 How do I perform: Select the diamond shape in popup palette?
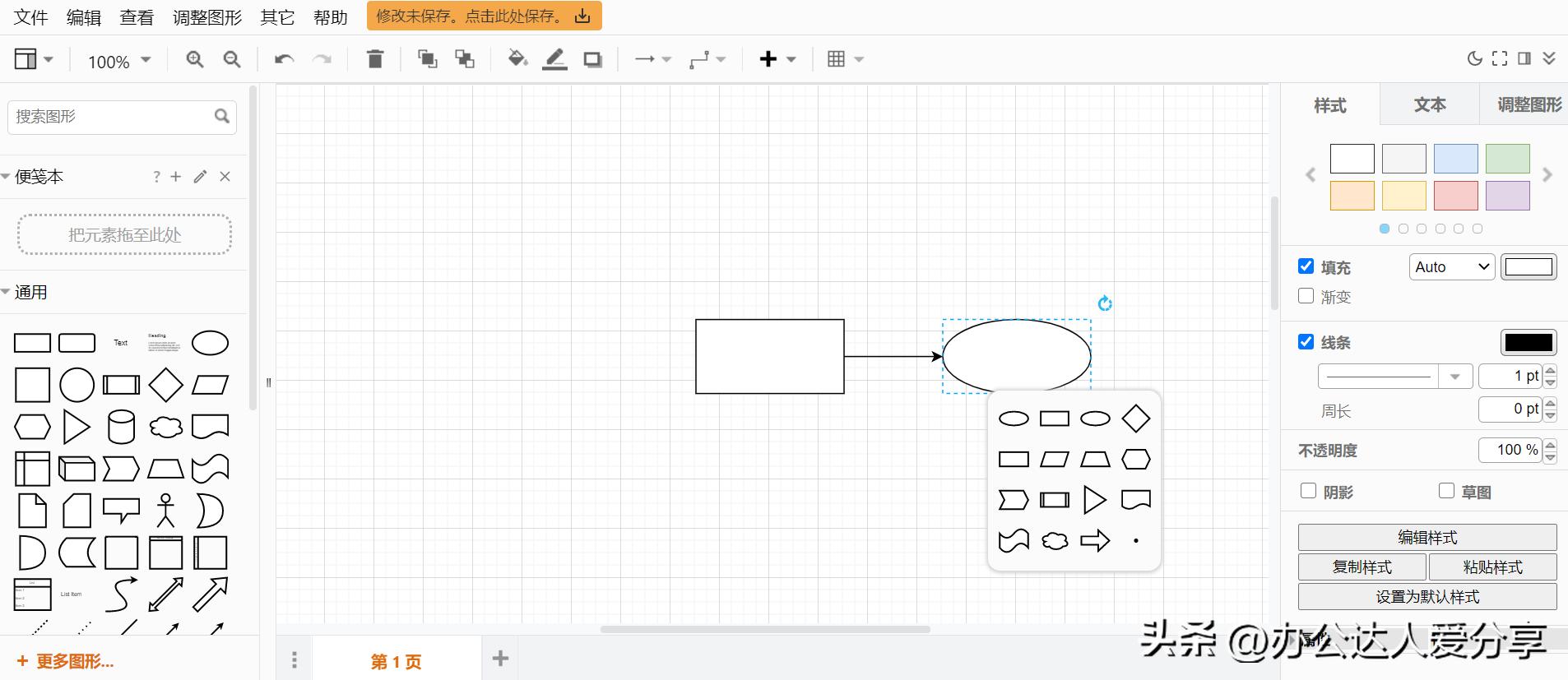1135,419
